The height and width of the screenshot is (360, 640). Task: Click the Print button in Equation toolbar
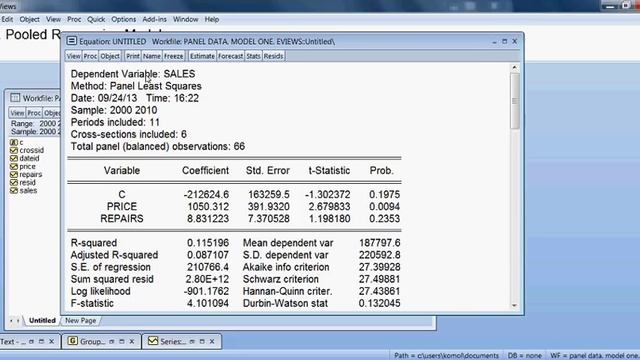(133, 56)
